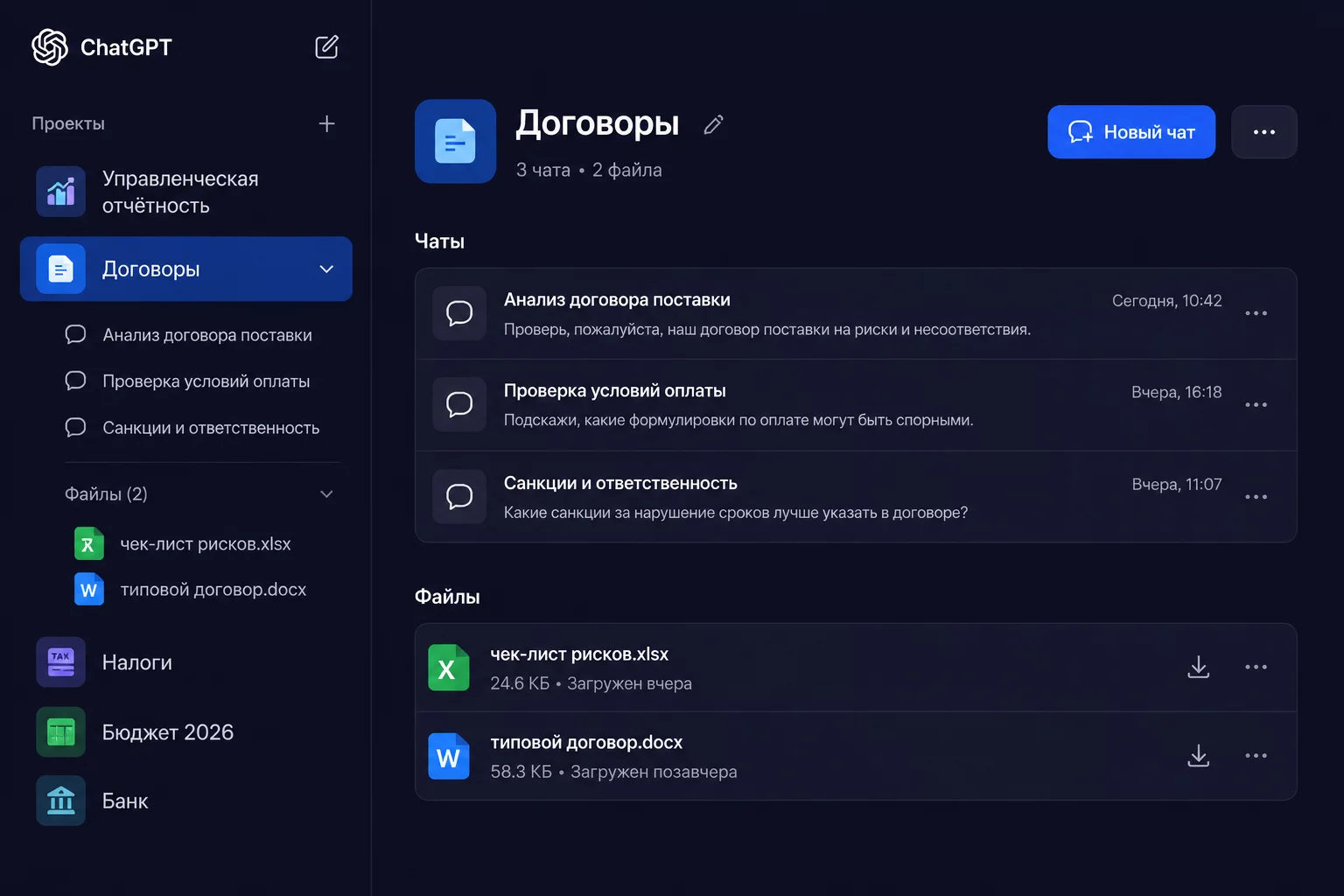1344x896 pixels.
Task: Open new chat compose icon in sidebar
Action: [x=326, y=47]
